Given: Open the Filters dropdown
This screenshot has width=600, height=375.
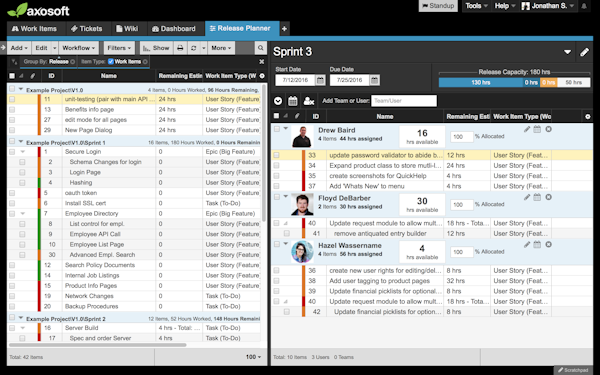Looking at the screenshot, I should click(x=119, y=48).
